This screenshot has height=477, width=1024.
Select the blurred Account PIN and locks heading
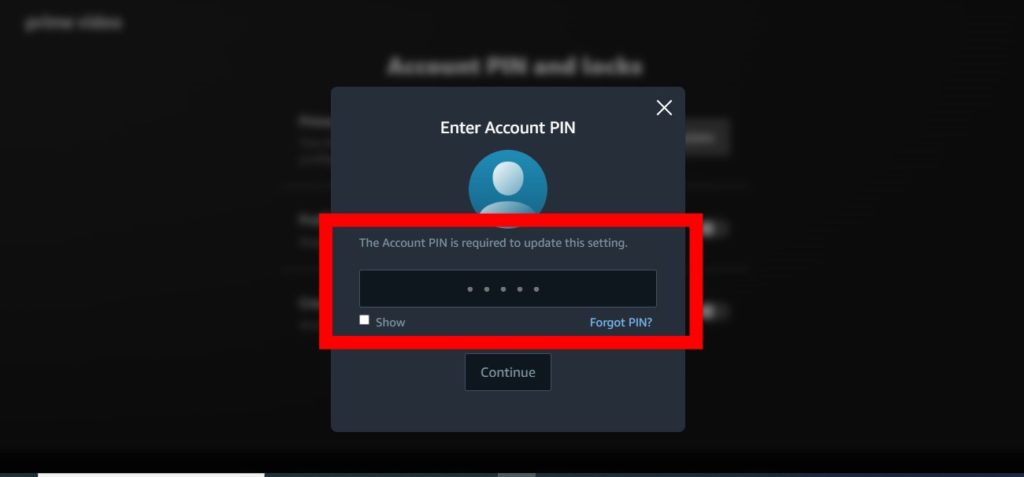pos(515,66)
